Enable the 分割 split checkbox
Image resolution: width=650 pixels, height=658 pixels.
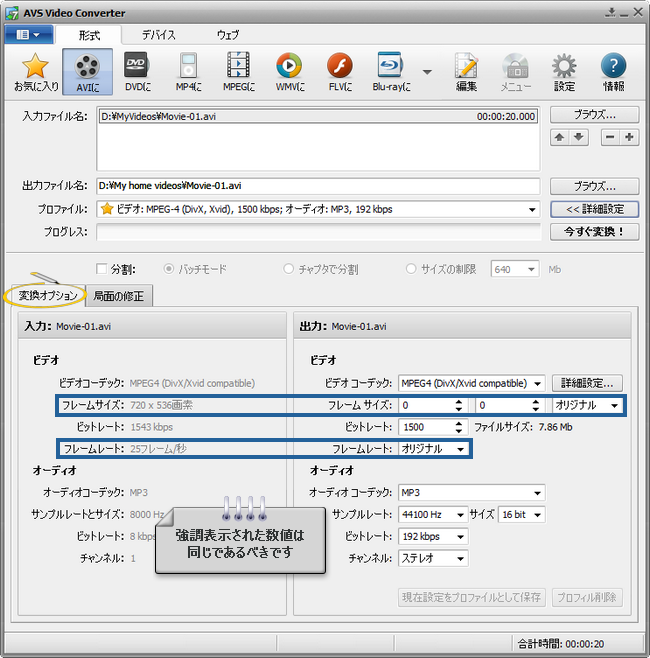coord(101,269)
